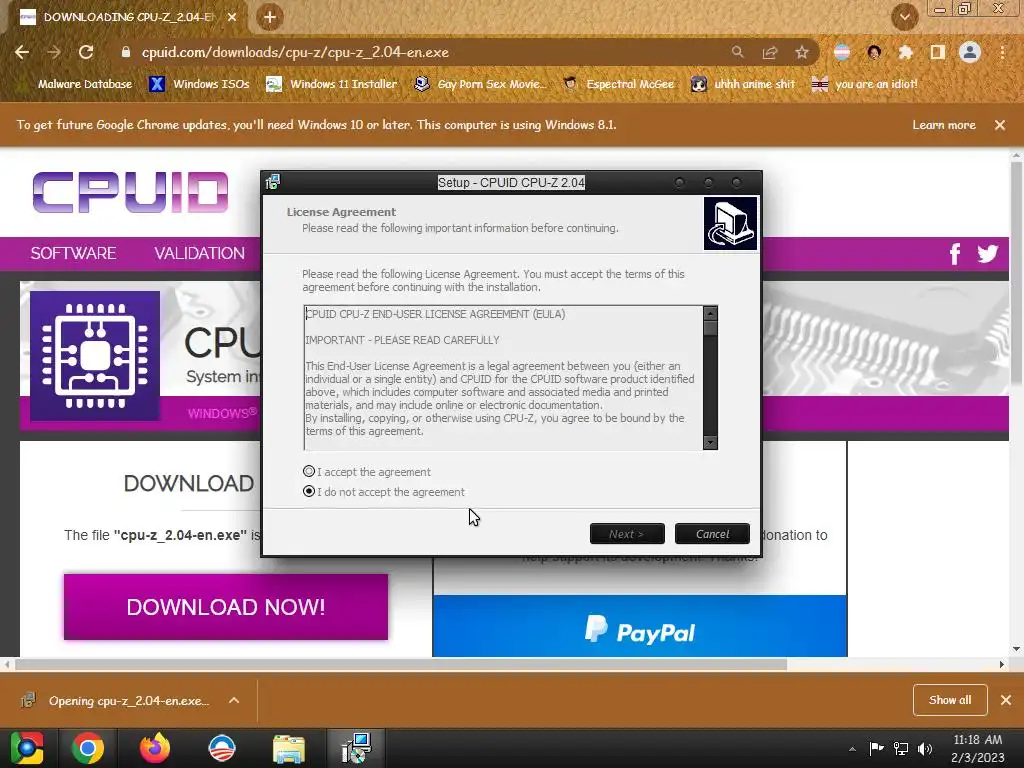Open the SOFTWARE menu on CPUID site

coord(73,253)
